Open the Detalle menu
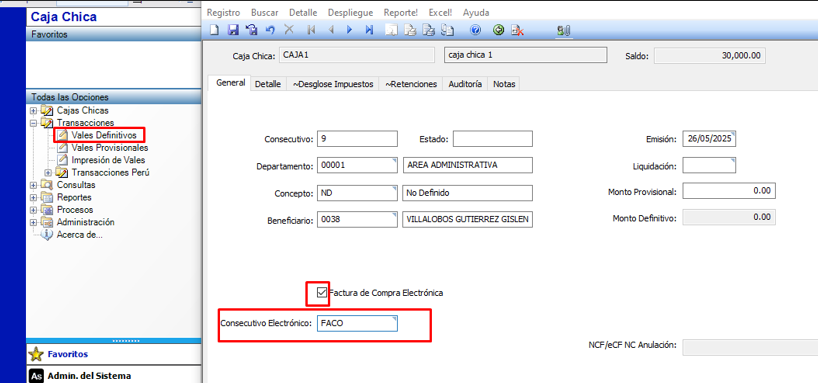Viewport: 818px width, 383px height. pos(303,13)
